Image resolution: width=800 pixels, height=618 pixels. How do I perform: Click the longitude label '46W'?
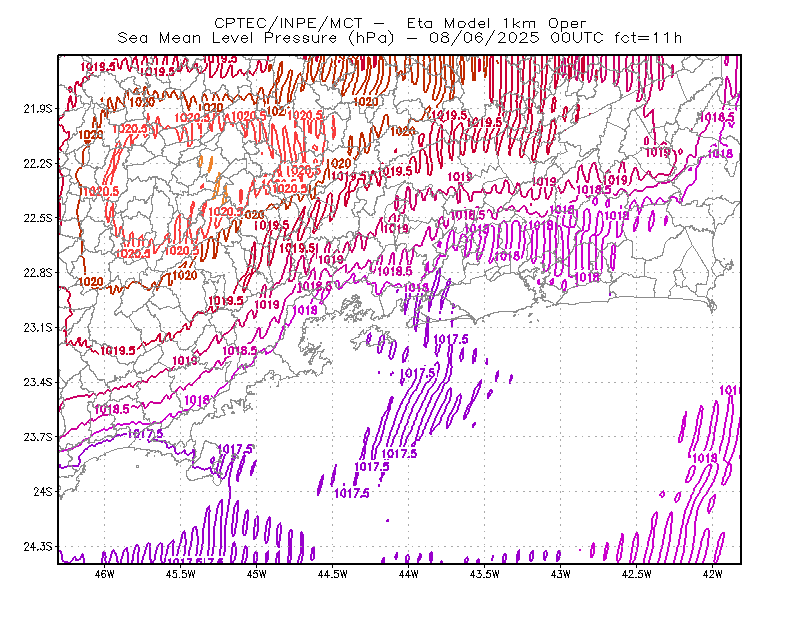(x=105, y=574)
